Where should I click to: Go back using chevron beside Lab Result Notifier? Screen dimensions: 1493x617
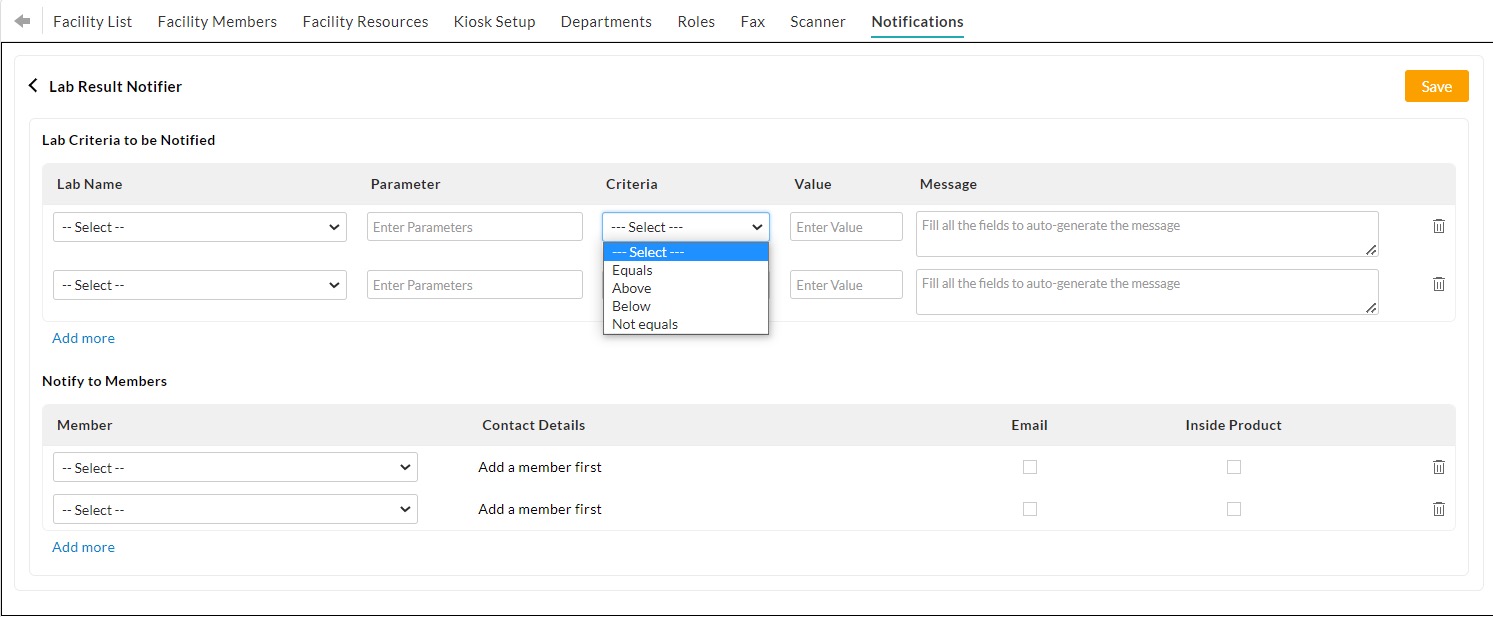coord(33,86)
